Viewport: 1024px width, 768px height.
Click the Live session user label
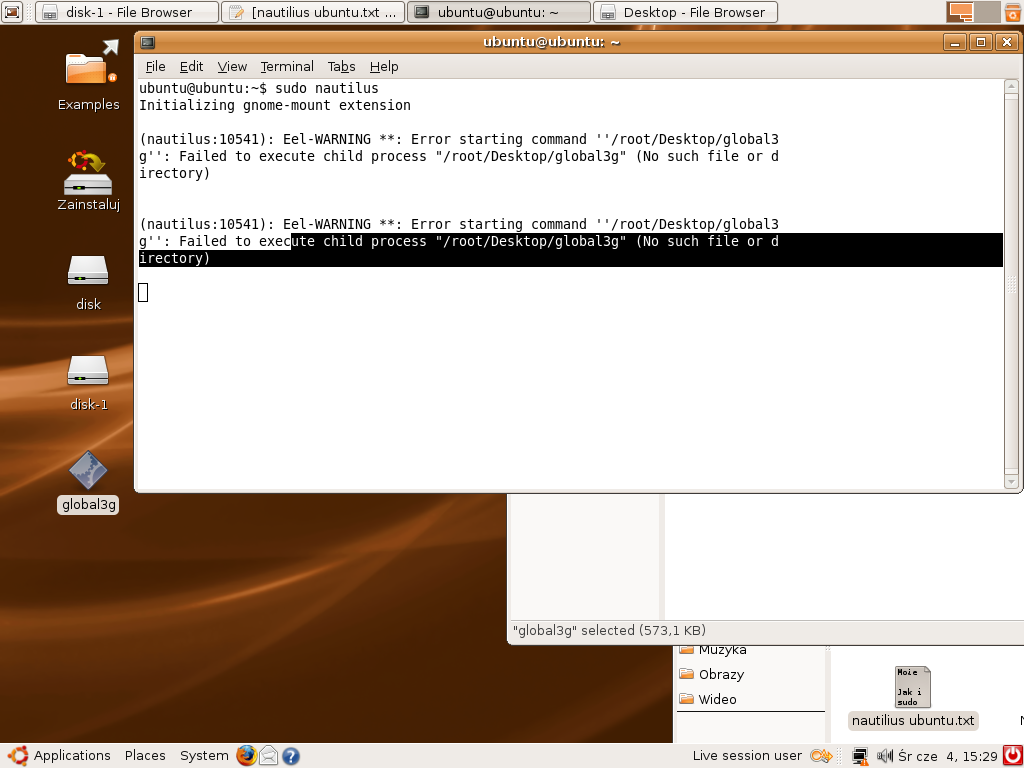pyautogui.click(x=747, y=756)
